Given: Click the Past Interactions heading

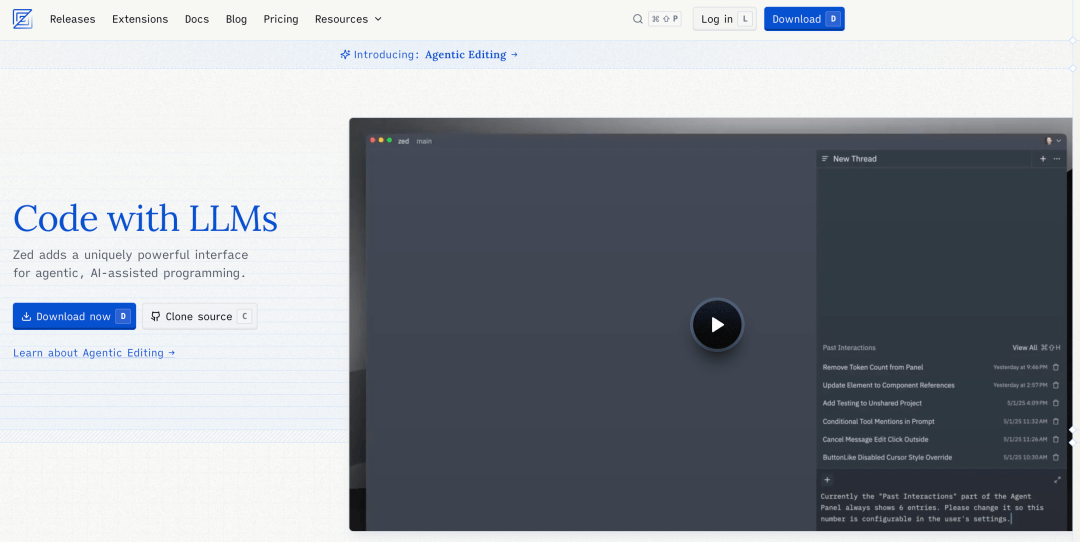Looking at the screenshot, I should pyautogui.click(x=849, y=348).
